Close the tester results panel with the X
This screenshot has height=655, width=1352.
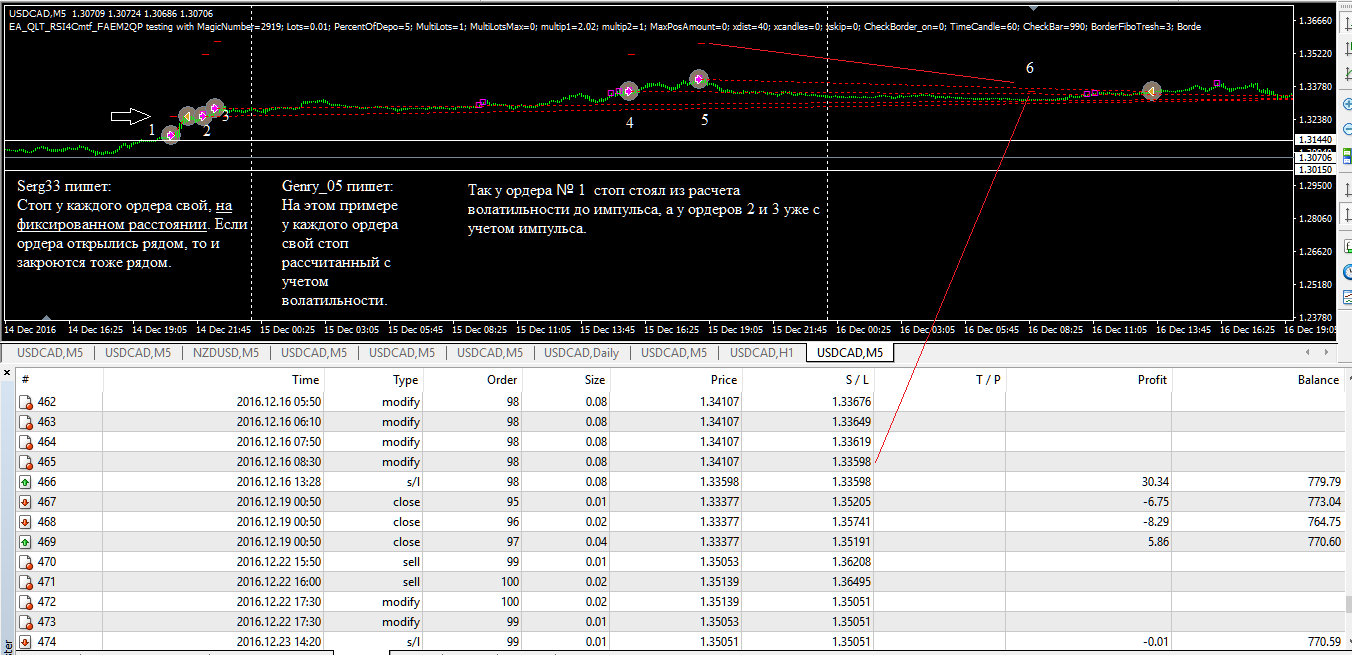coord(6,373)
